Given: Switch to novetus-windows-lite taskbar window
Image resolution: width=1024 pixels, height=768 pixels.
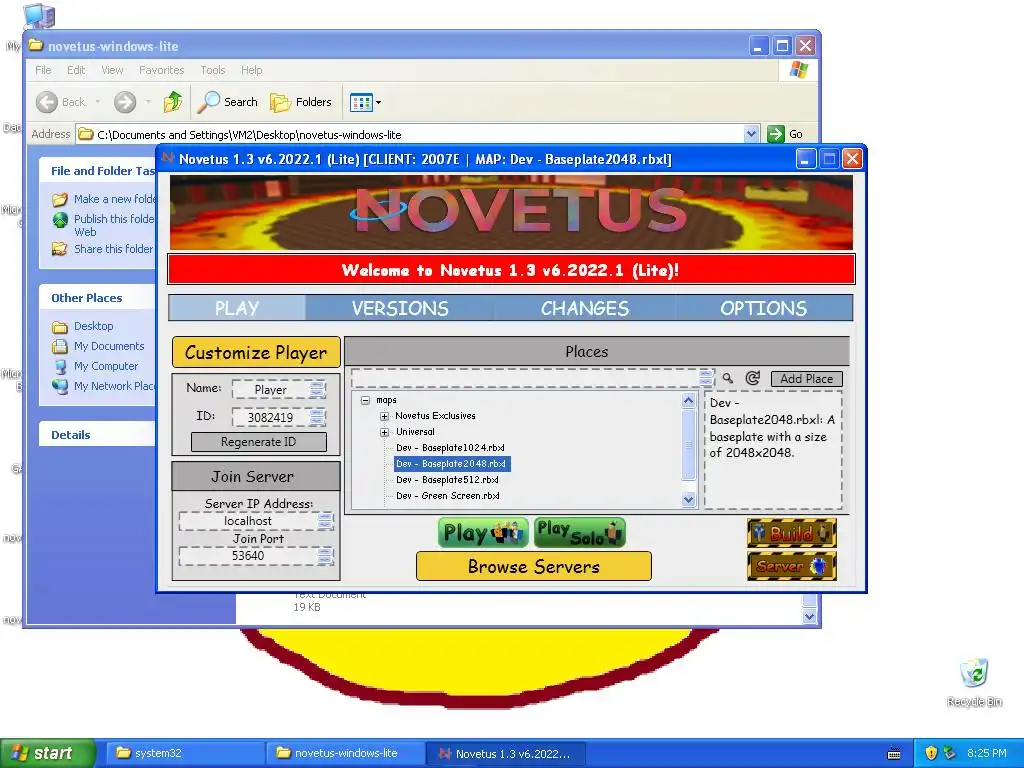Looking at the screenshot, I should pyautogui.click(x=345, y=753).
